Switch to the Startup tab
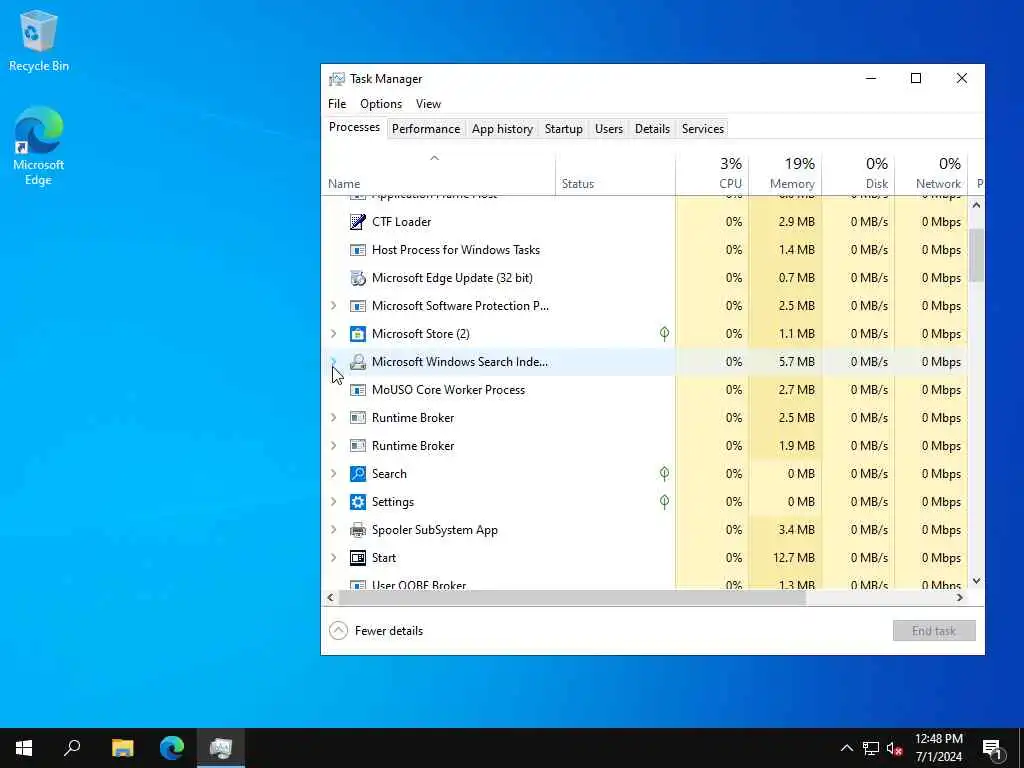This screenshot has height=768, width=1024. pyautogui.click(x=564, y=129)
